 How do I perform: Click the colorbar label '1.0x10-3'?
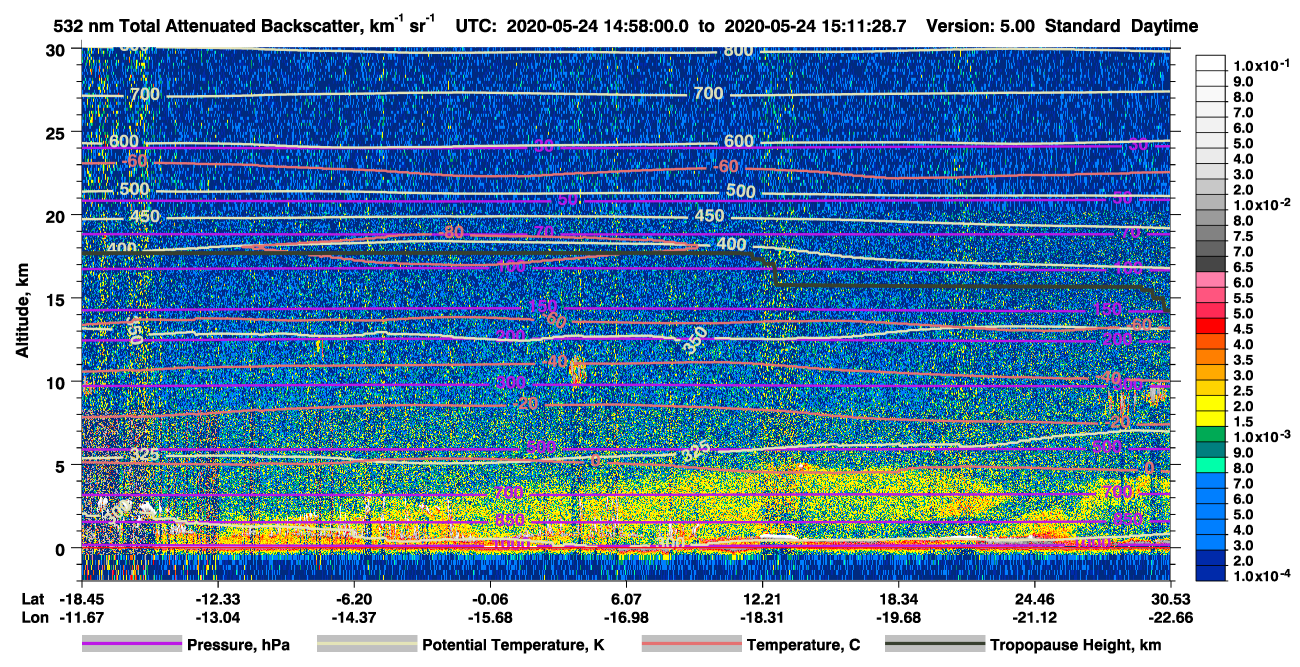point(1260,436)
